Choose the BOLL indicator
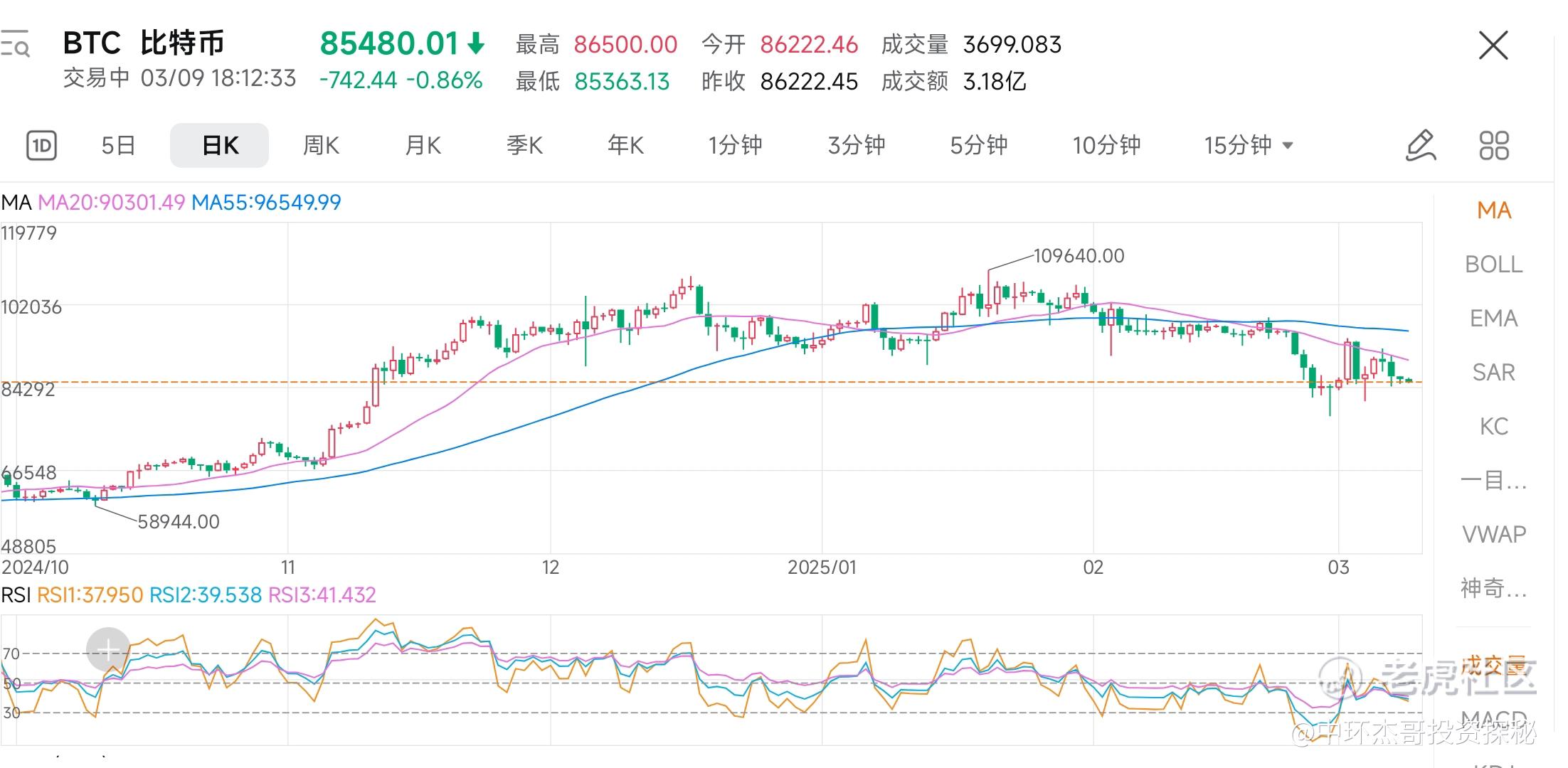Screen dimensions: 1568x768 pyautogui.click(x=1494, y=265)
